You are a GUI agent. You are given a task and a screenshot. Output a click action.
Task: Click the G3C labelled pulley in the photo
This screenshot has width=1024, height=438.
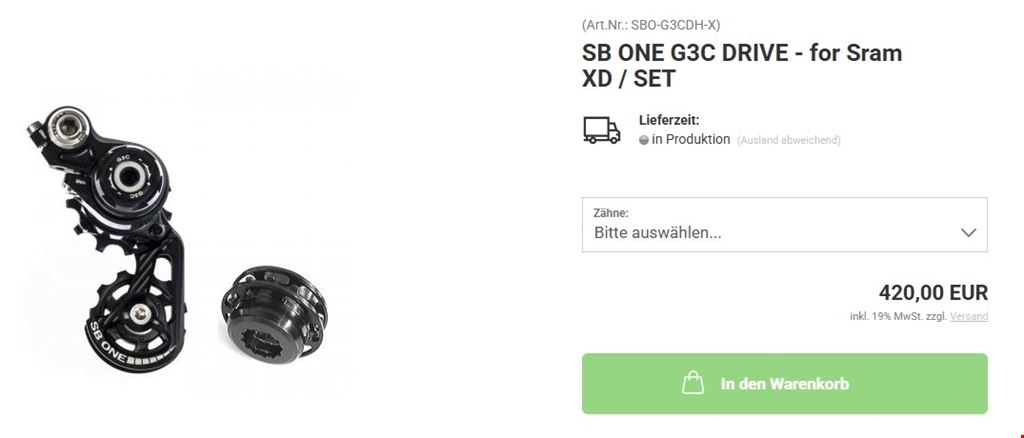click(129, 177)
